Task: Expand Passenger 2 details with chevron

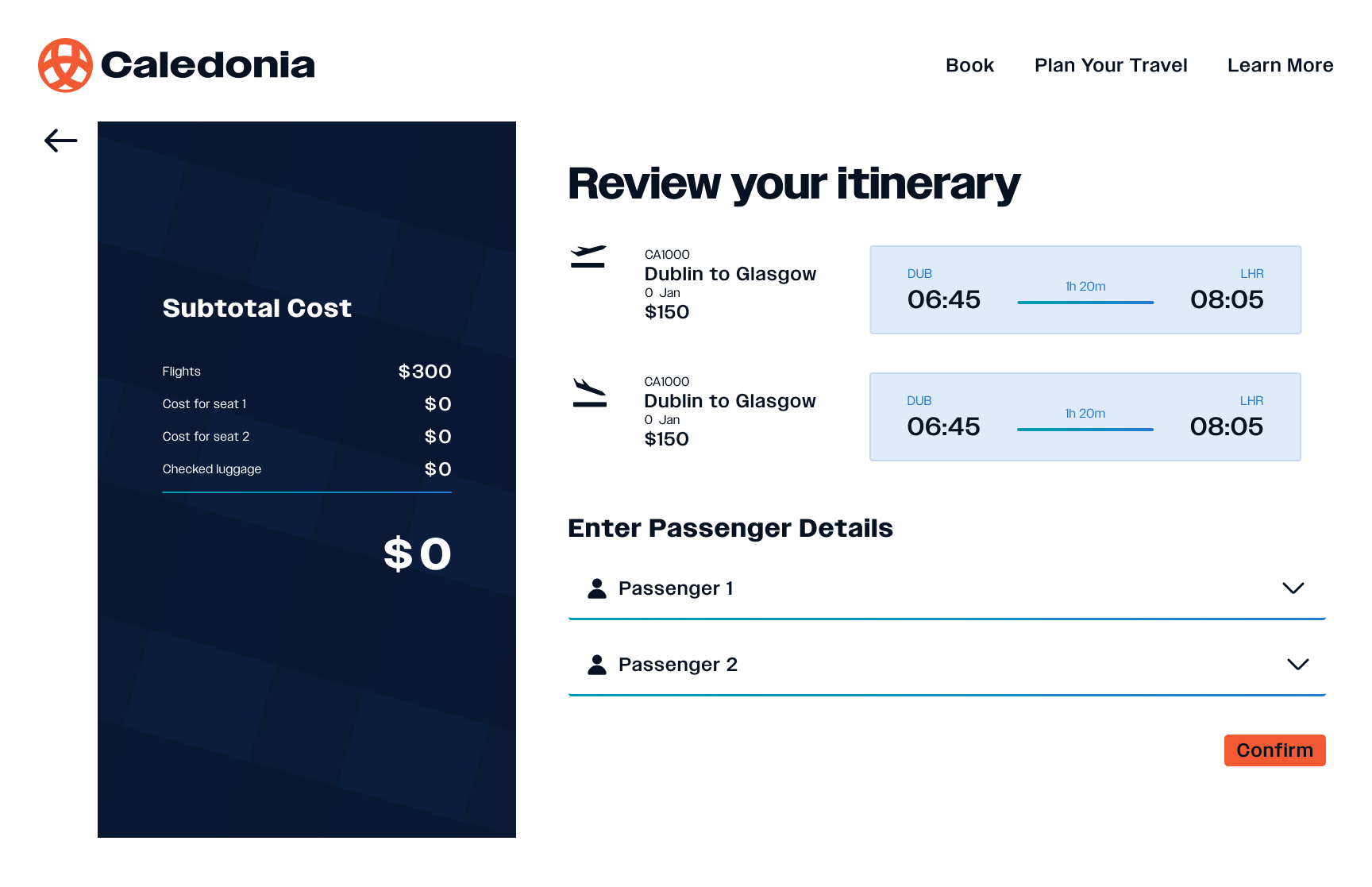Action: click(x=1297, y=665)
